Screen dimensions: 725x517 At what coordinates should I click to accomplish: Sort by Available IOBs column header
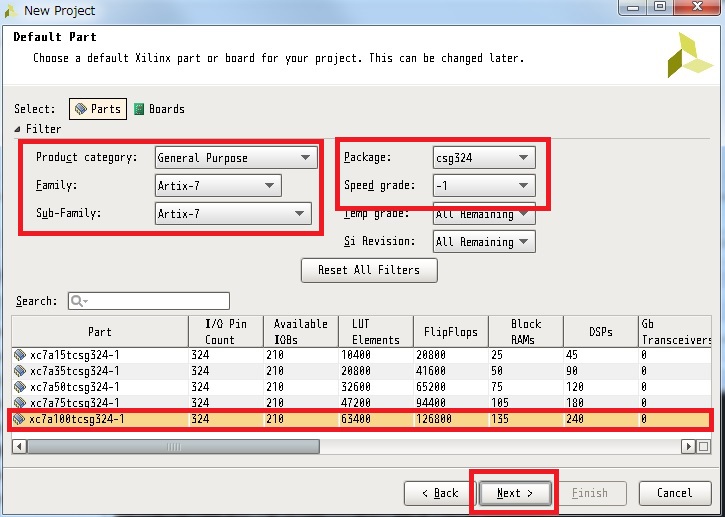click(x=301, y=332)
